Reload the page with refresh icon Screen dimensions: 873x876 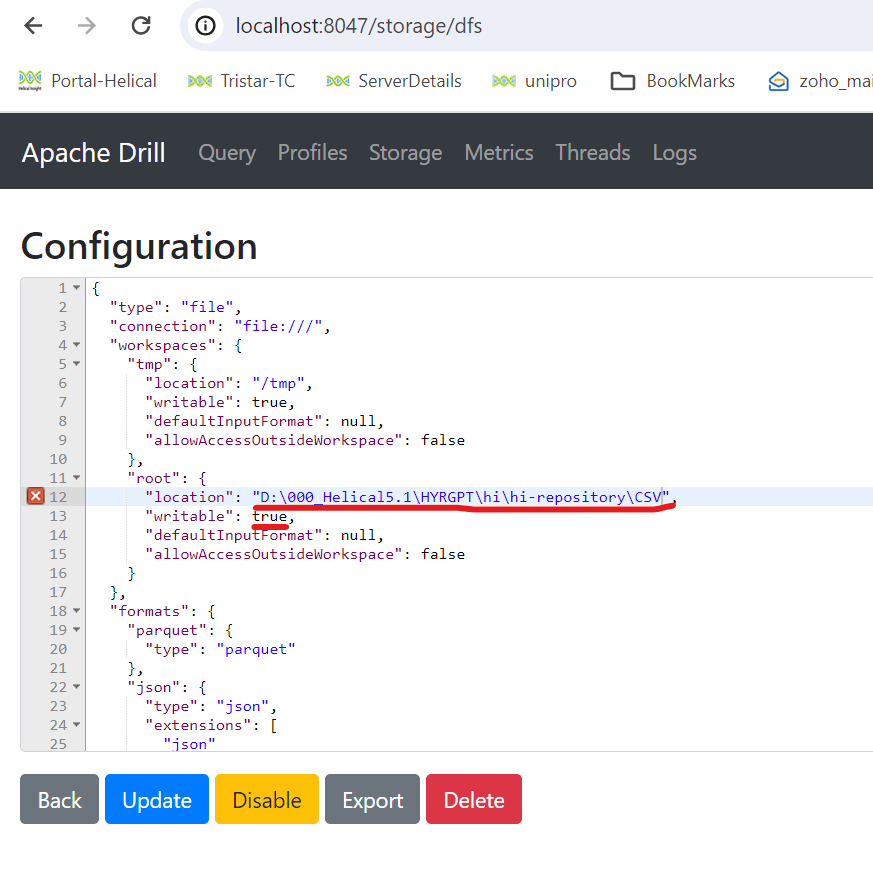tap(141, 26)
